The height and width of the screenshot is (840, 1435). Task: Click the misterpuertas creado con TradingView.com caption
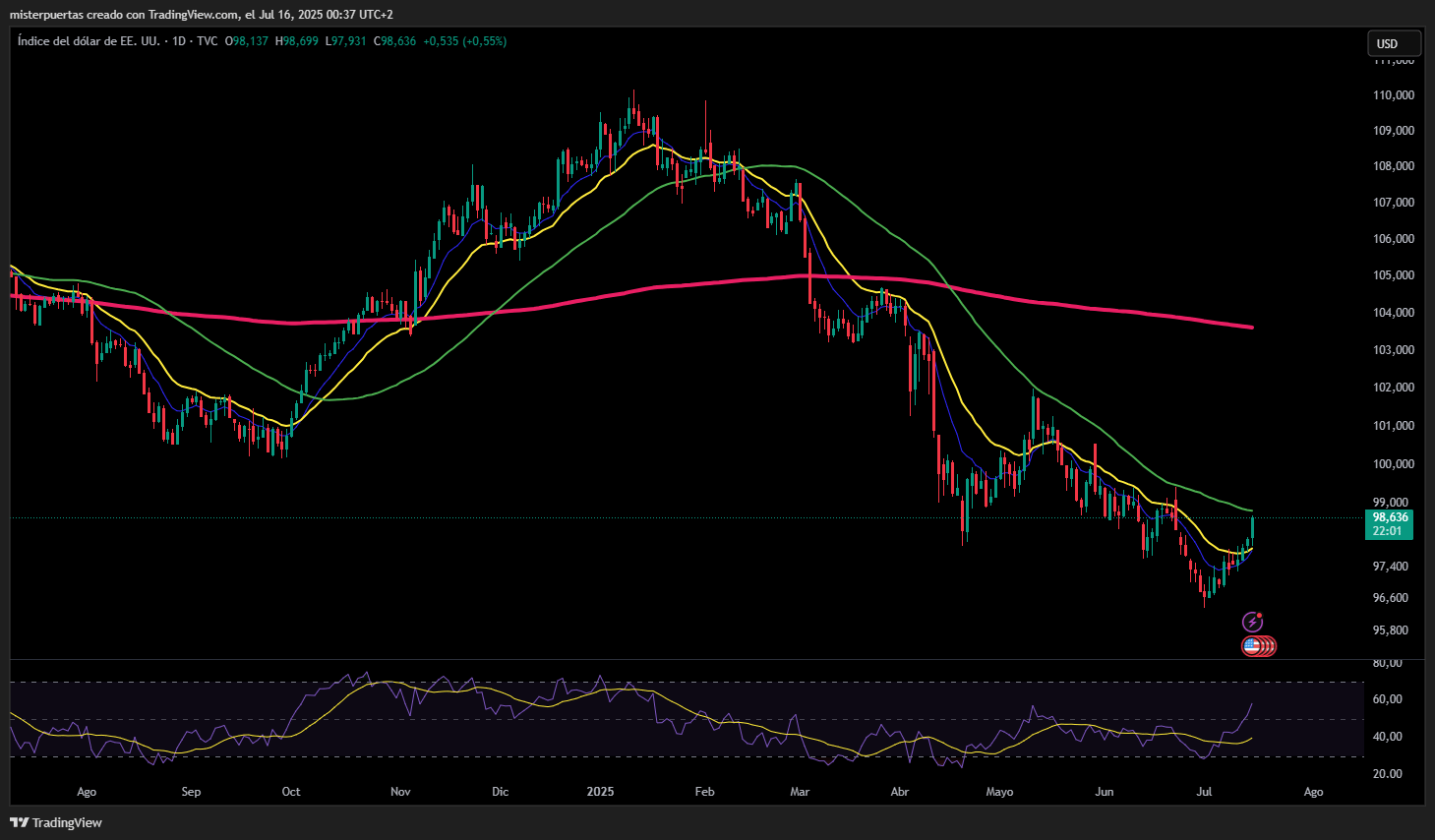[x=125, y=14]
